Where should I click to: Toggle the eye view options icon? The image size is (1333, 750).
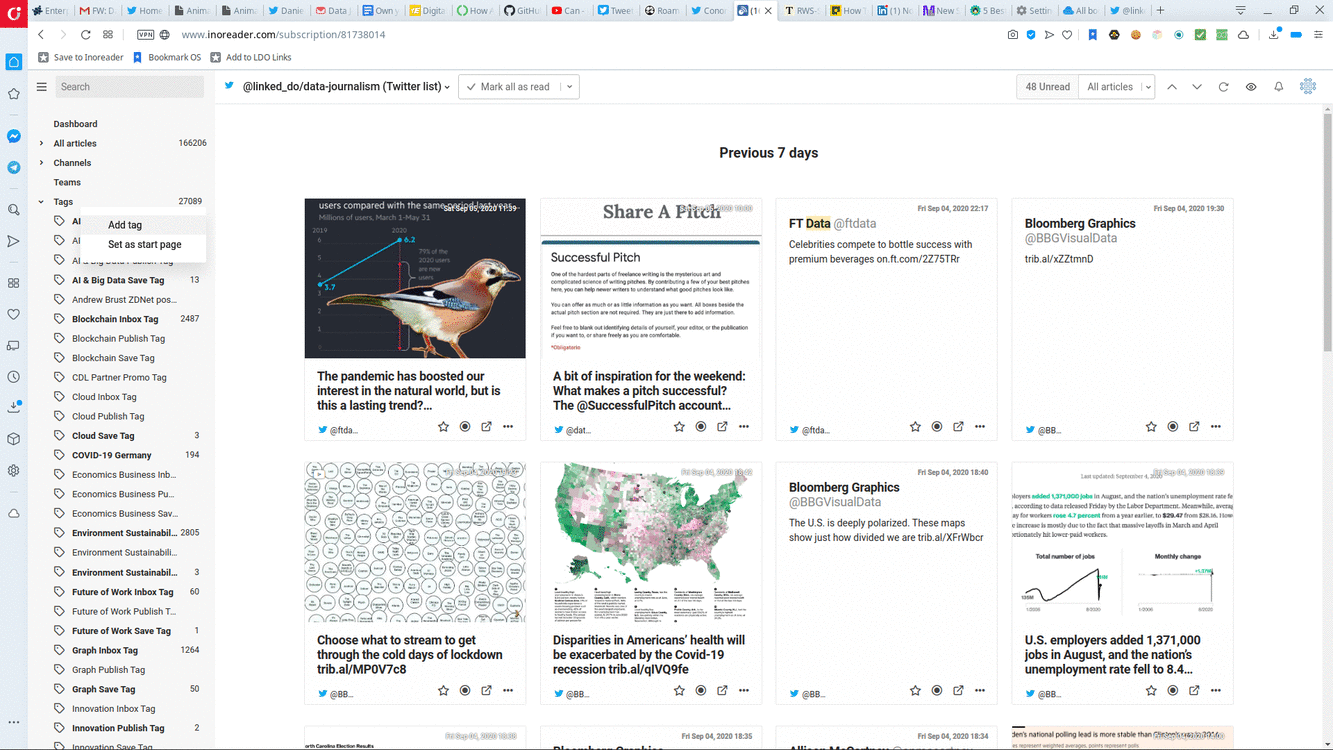point(1251,87)
